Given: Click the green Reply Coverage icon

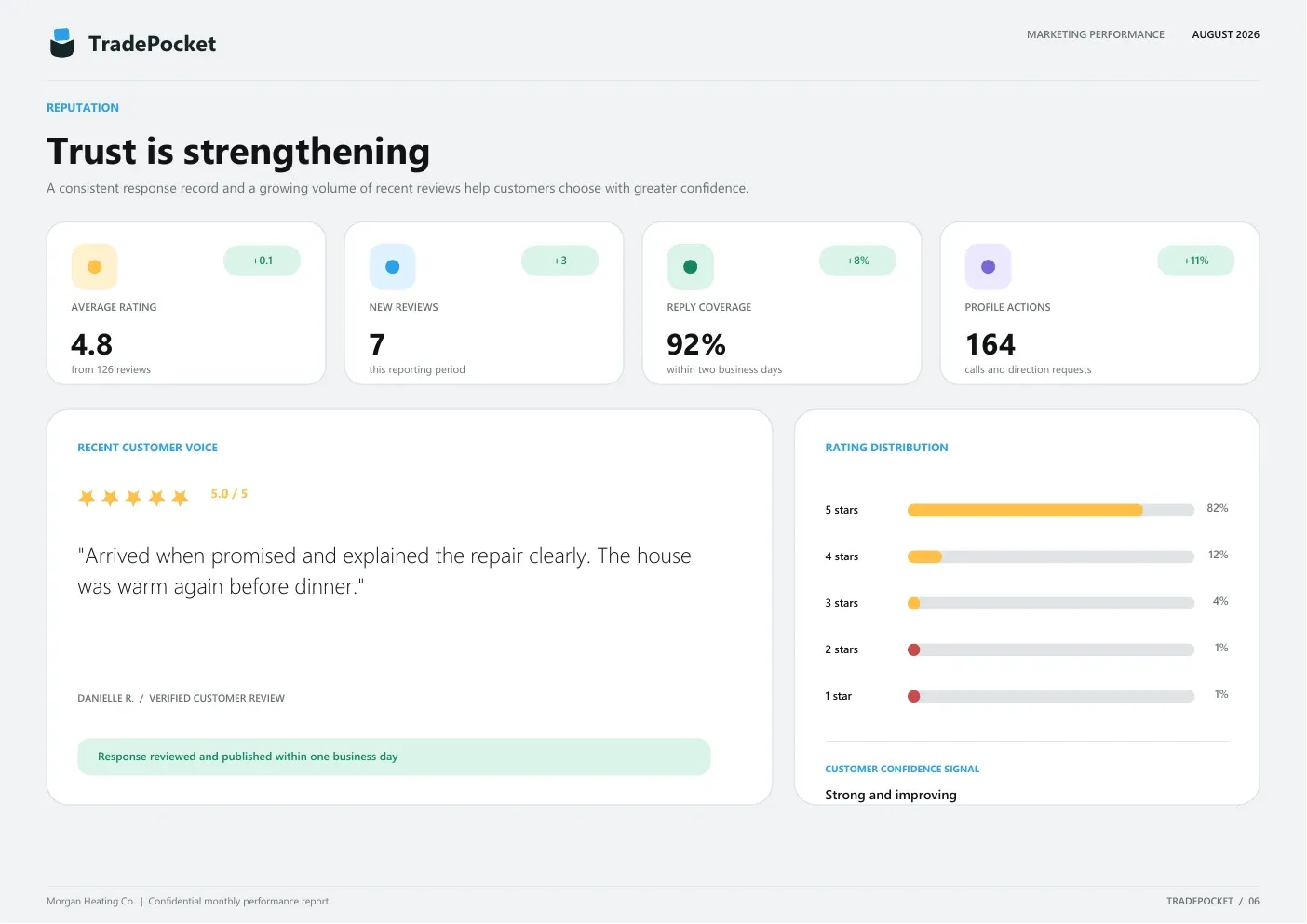Looking at the screenshot, I should pyautogui.click(x=690, y=267).
